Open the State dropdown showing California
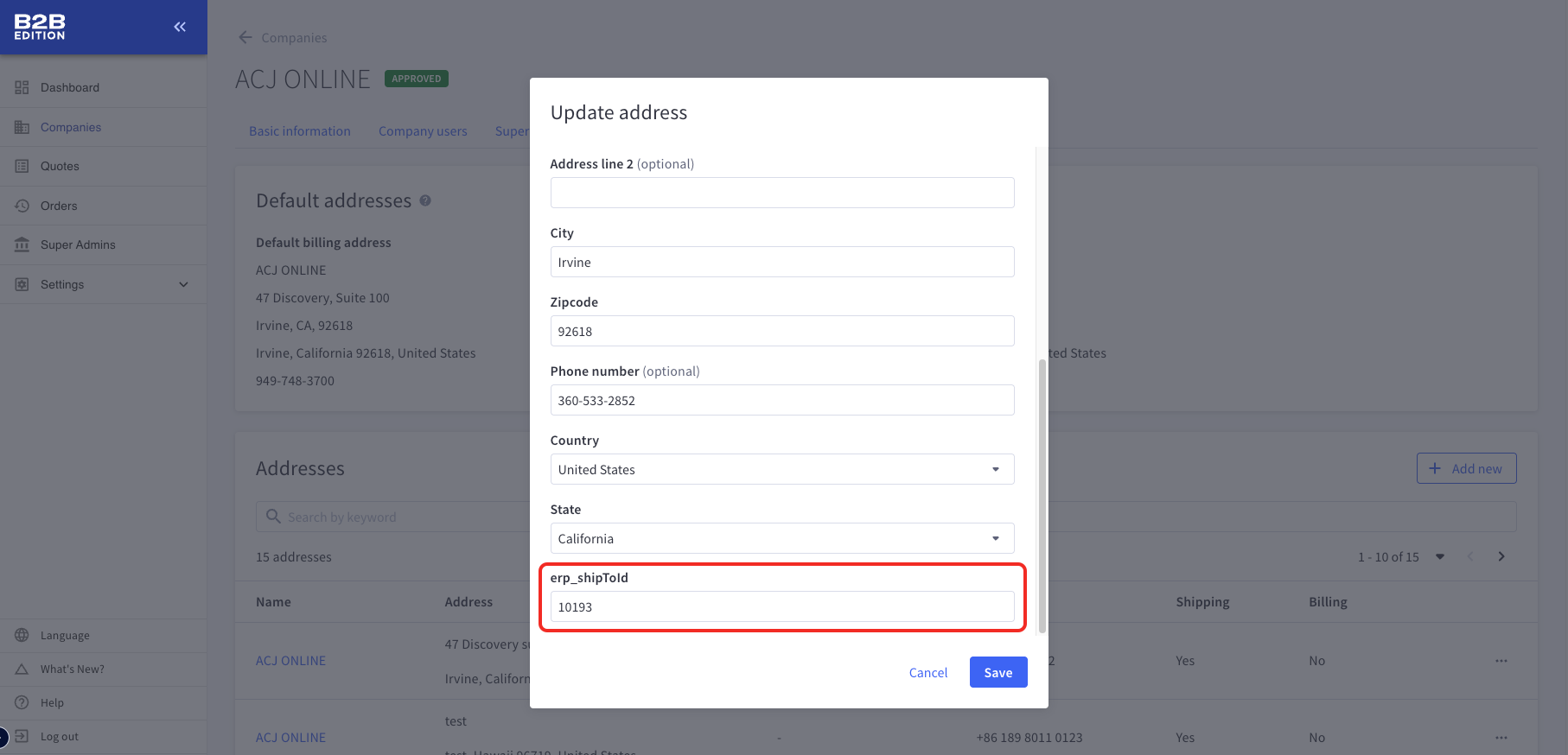The width and height of the screenshot is (1568, 755). [x=781, y=538]
